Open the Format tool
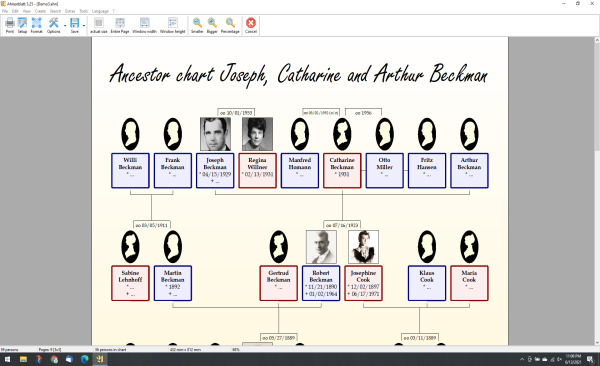600x366 pixels. (36, 25)
